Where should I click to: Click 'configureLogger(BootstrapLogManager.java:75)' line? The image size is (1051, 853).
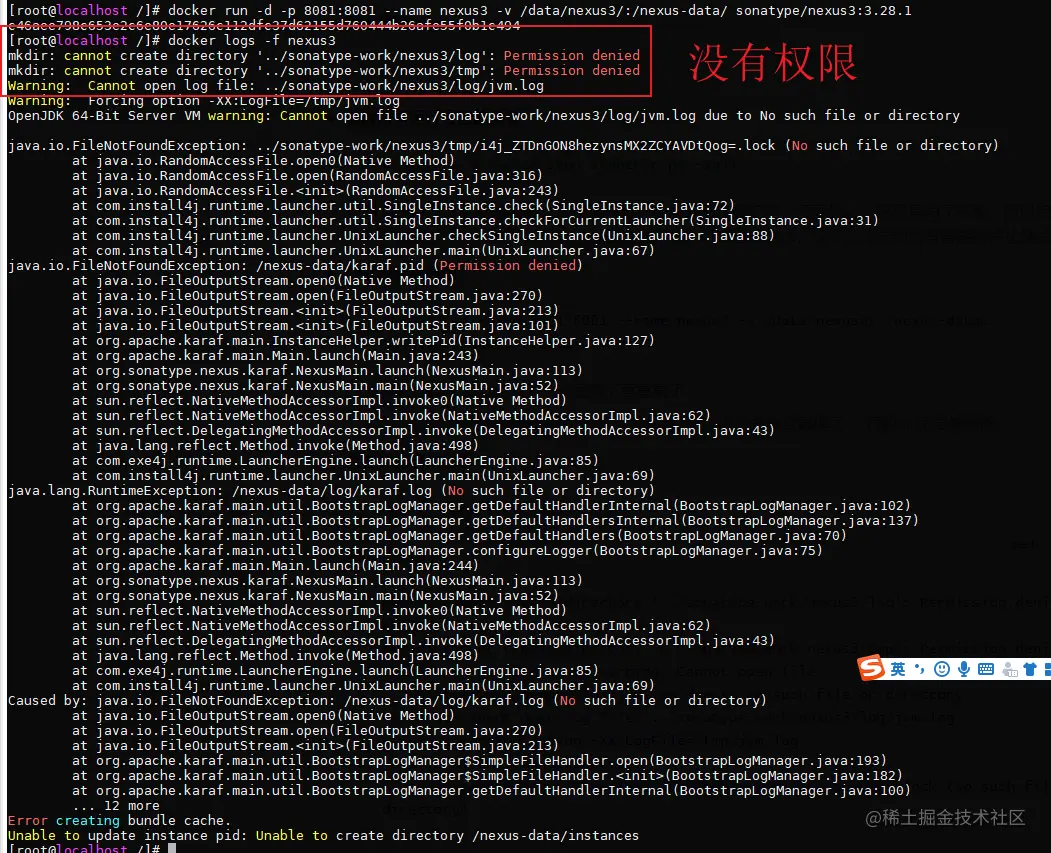(448, 550)
